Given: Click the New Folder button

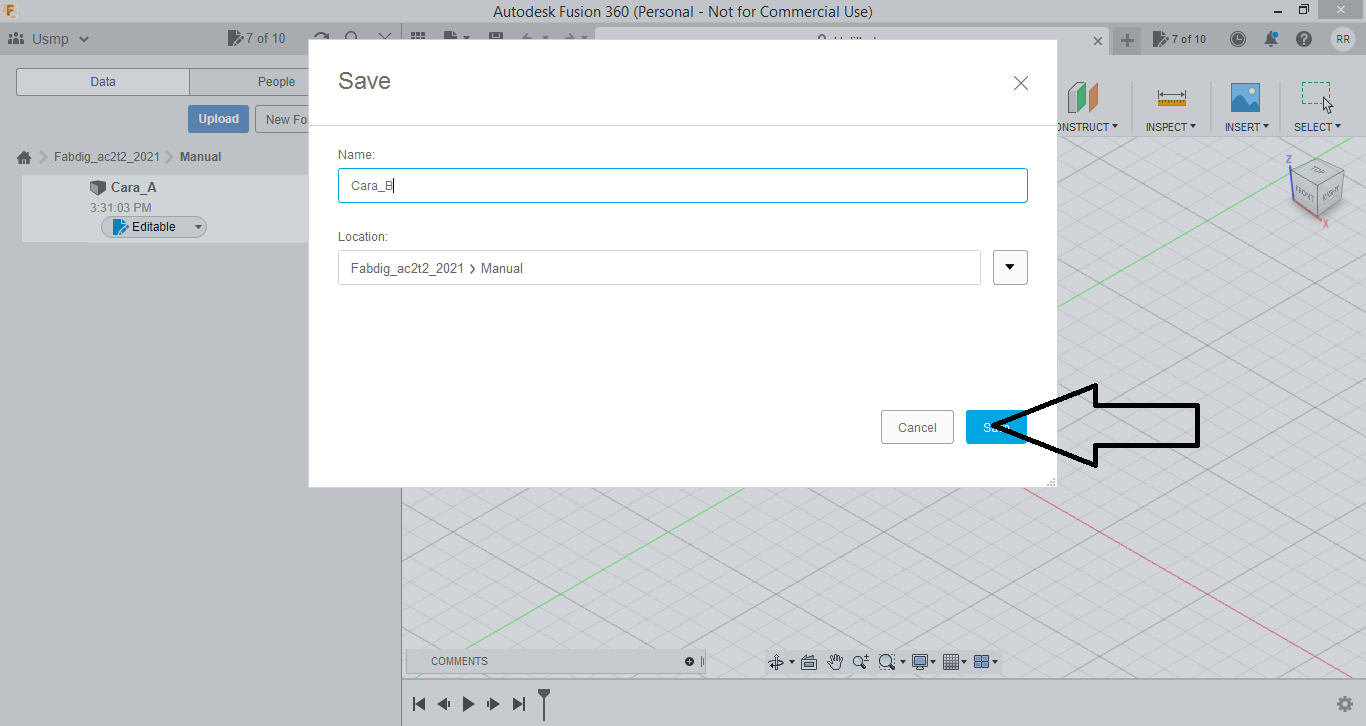Looking at the screenshot, I should [282, 119].
